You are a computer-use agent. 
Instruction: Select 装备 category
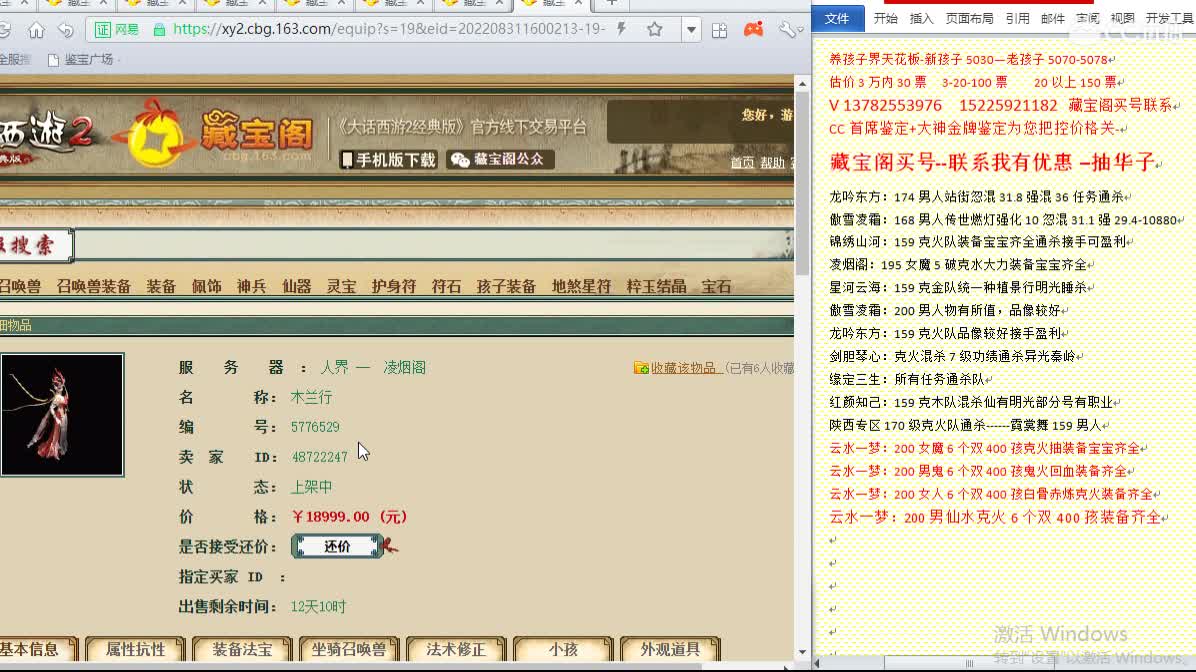[161, 287]
